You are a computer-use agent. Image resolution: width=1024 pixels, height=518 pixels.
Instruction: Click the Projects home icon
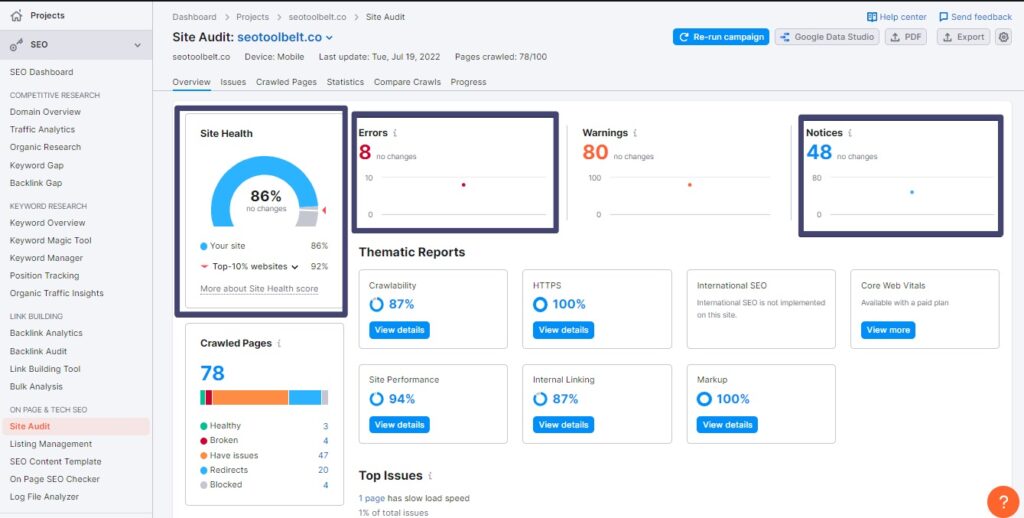point(16,15)
